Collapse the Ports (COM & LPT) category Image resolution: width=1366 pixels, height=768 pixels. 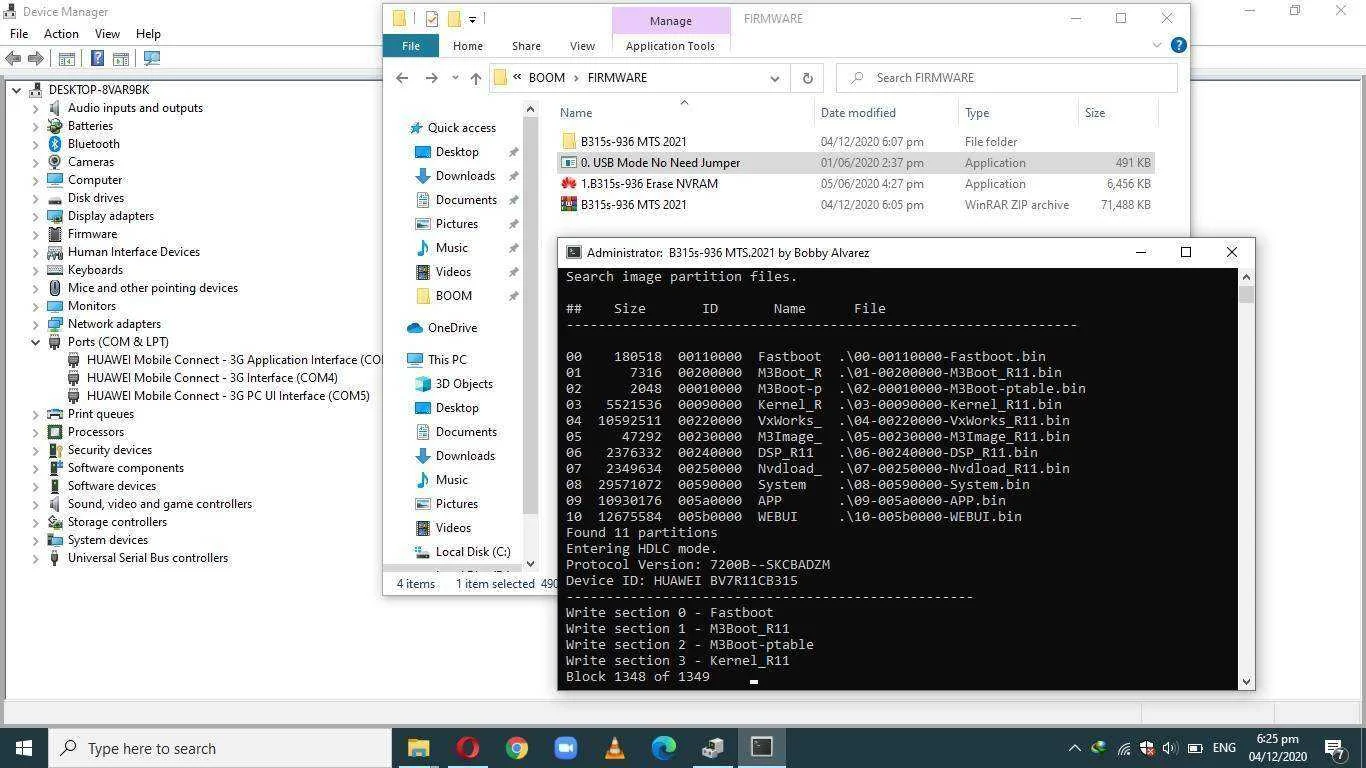tap(35, 342)
